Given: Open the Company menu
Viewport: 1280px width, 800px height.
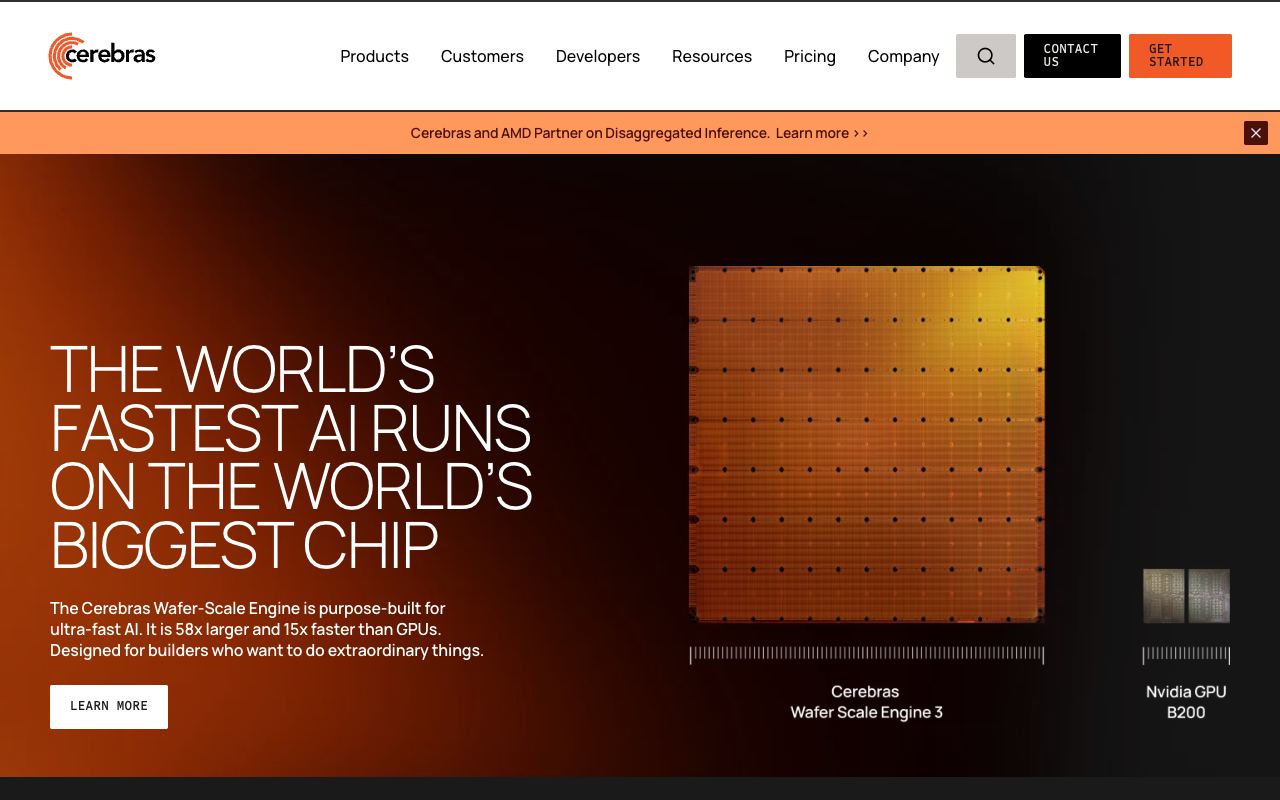Looking at the screenshot, I should tap(903, 56).
